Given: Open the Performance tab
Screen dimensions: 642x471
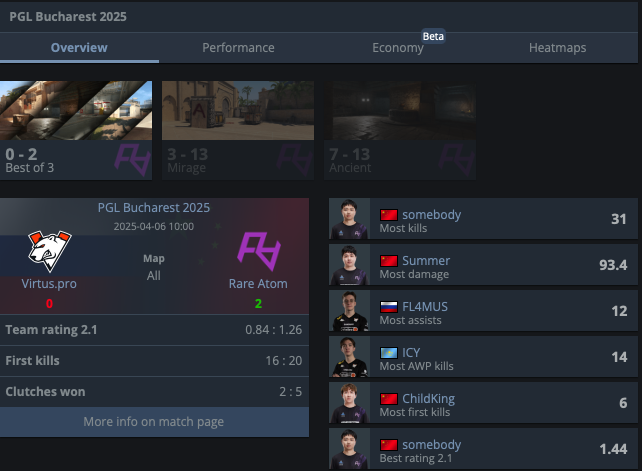Looking at the screenshot, I should (x=238, y=48).
